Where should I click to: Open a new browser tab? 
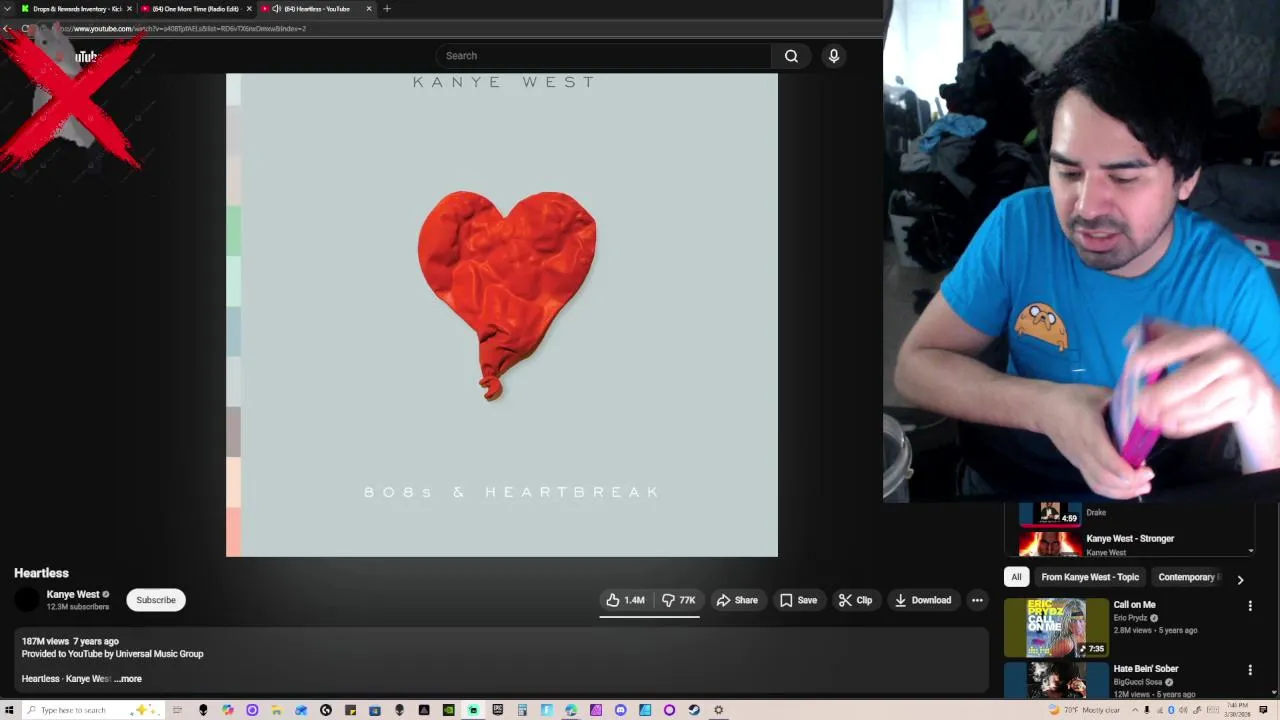click(x=387, y=9)
